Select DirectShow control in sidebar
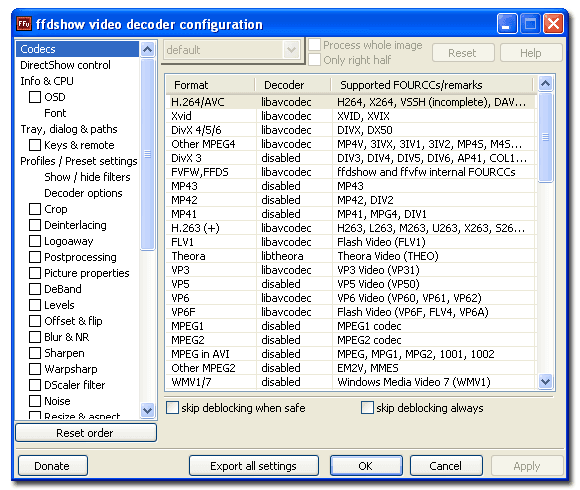The width and height of the screenshot is (580, 490). tap(65, 65)
